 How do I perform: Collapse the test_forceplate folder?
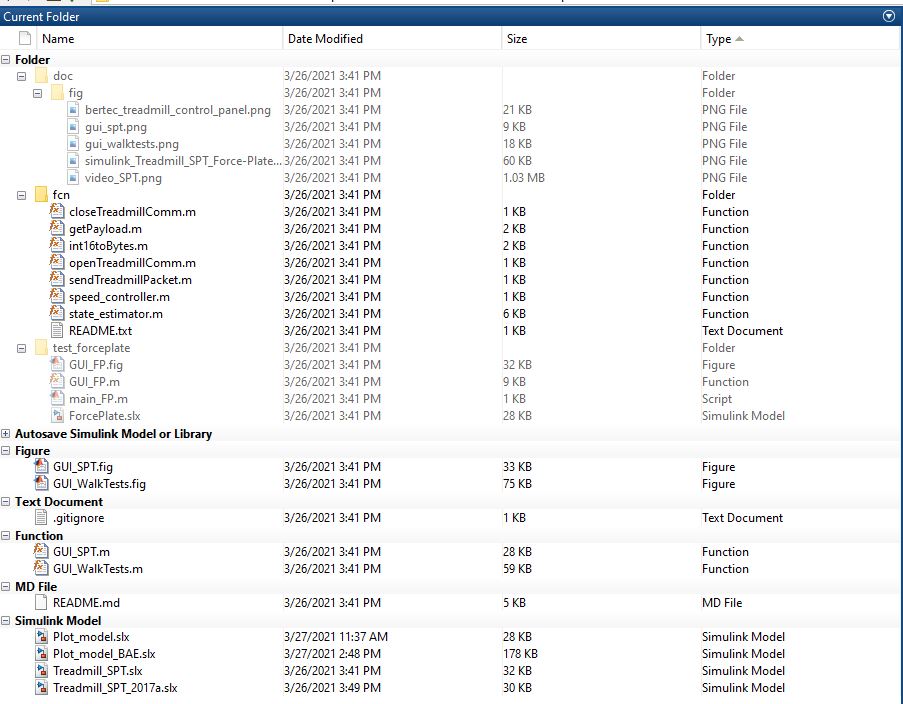tap(21, 348)
